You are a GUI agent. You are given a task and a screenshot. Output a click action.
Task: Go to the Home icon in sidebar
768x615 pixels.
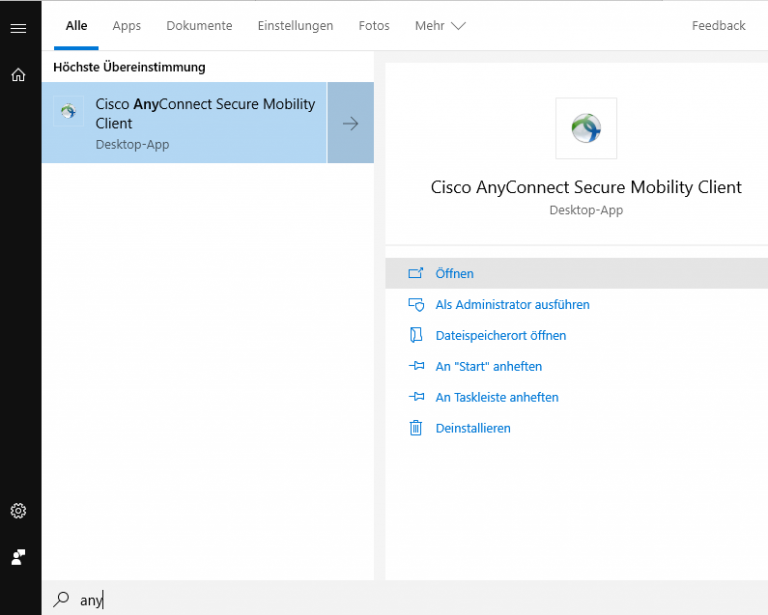(18, 75)
